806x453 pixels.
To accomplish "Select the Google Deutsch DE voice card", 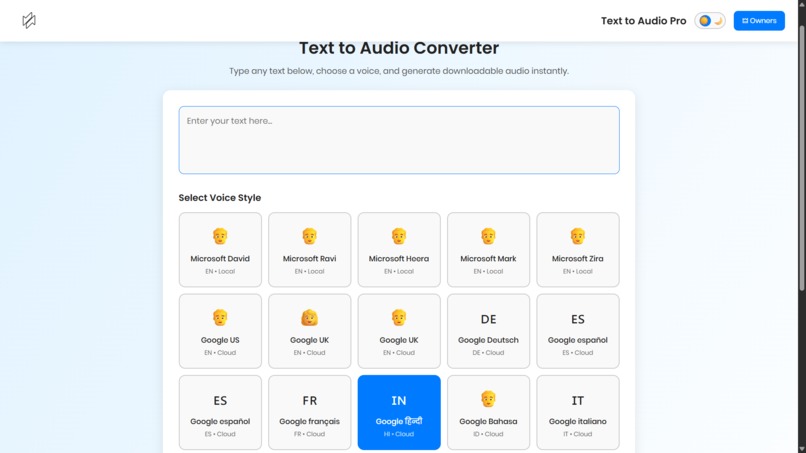I will point(488,331).
